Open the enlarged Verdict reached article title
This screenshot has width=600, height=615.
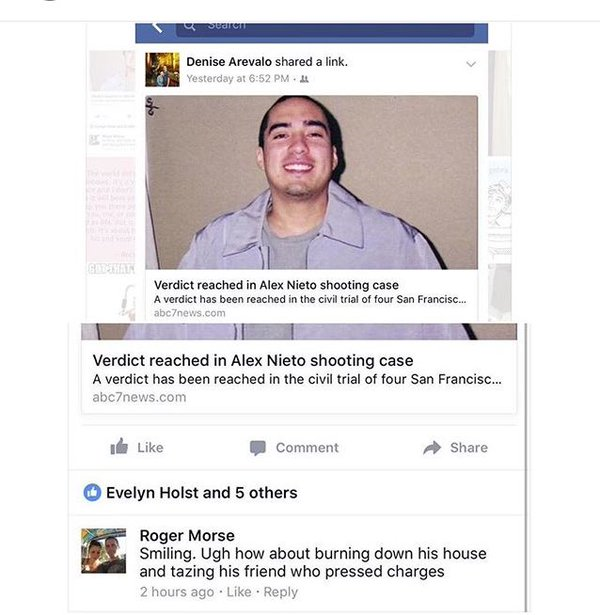click(253, 360)
